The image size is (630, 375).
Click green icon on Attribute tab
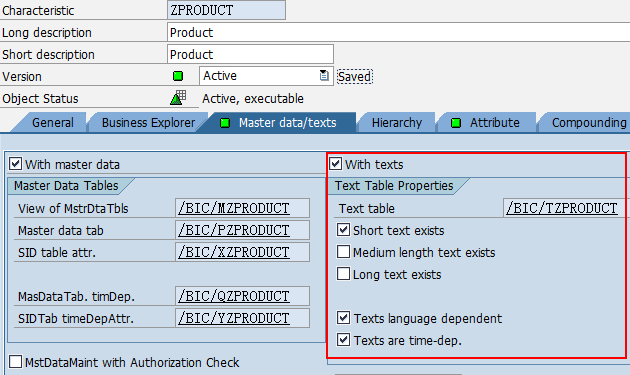click(456, 123)
